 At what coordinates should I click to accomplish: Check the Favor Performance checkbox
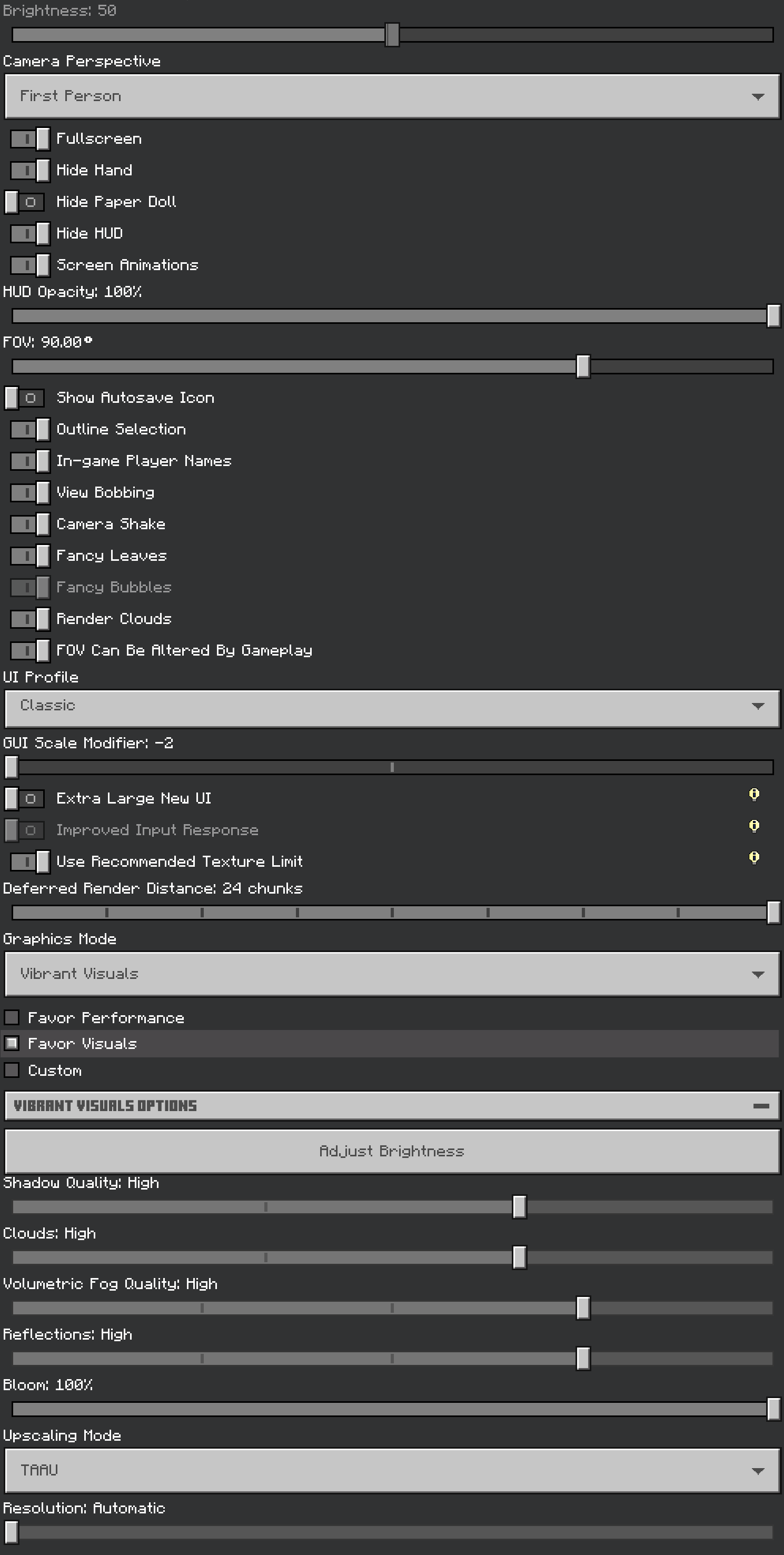pyautogui.click(x=12, y=1018)
